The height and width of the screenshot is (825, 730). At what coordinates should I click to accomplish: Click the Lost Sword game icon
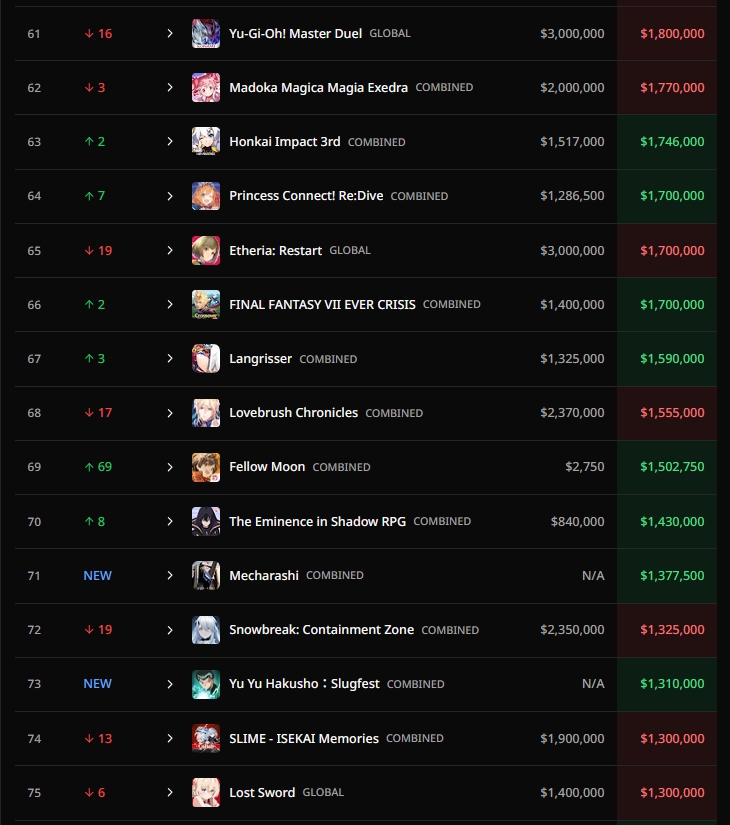(206, 793)
